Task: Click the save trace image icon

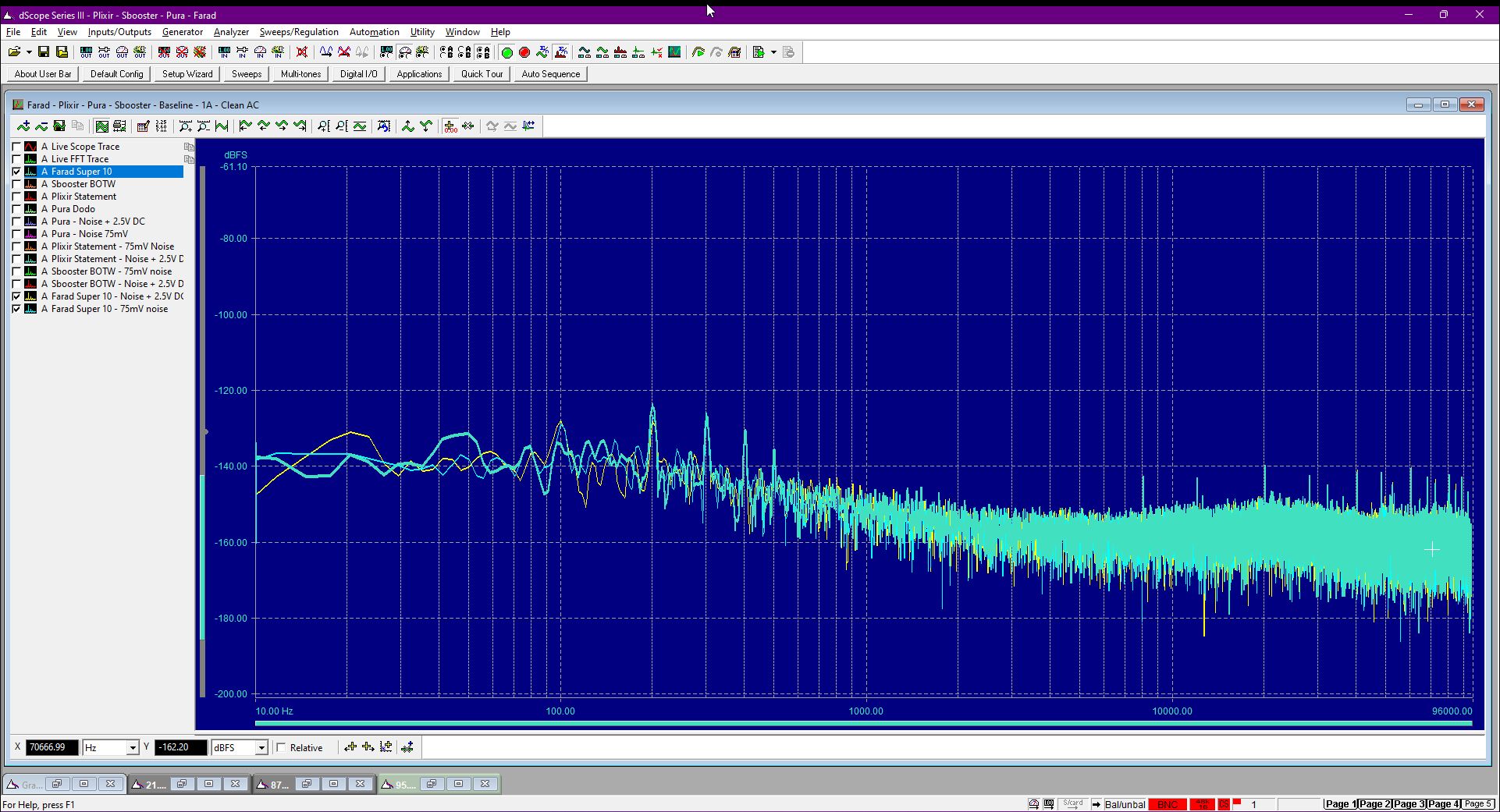Action: click(x=59, y=126)
